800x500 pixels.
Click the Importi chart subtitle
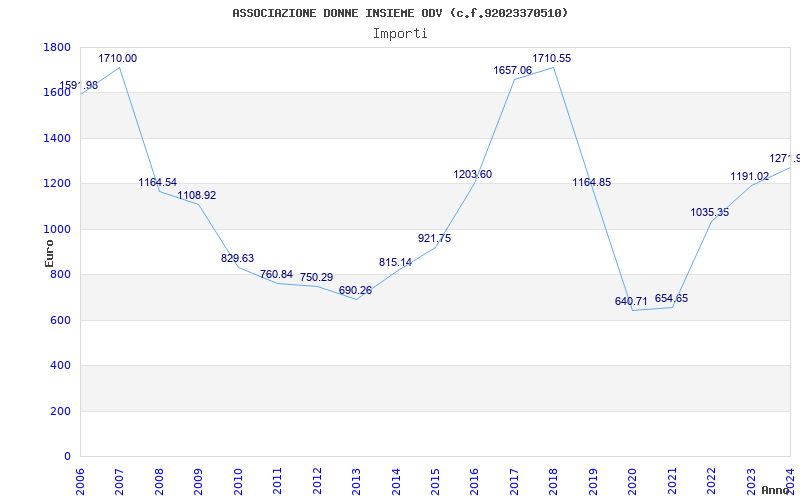tap(400, 33)
